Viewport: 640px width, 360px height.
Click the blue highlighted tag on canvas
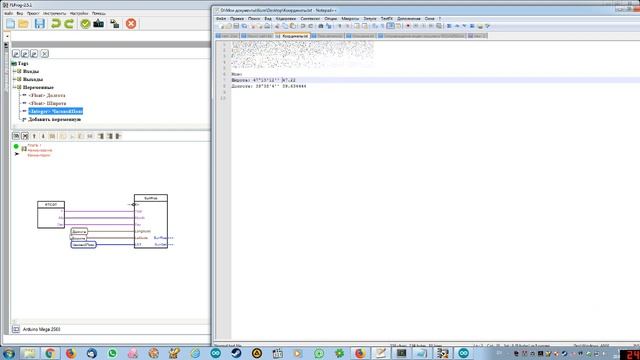pos(83,244)
